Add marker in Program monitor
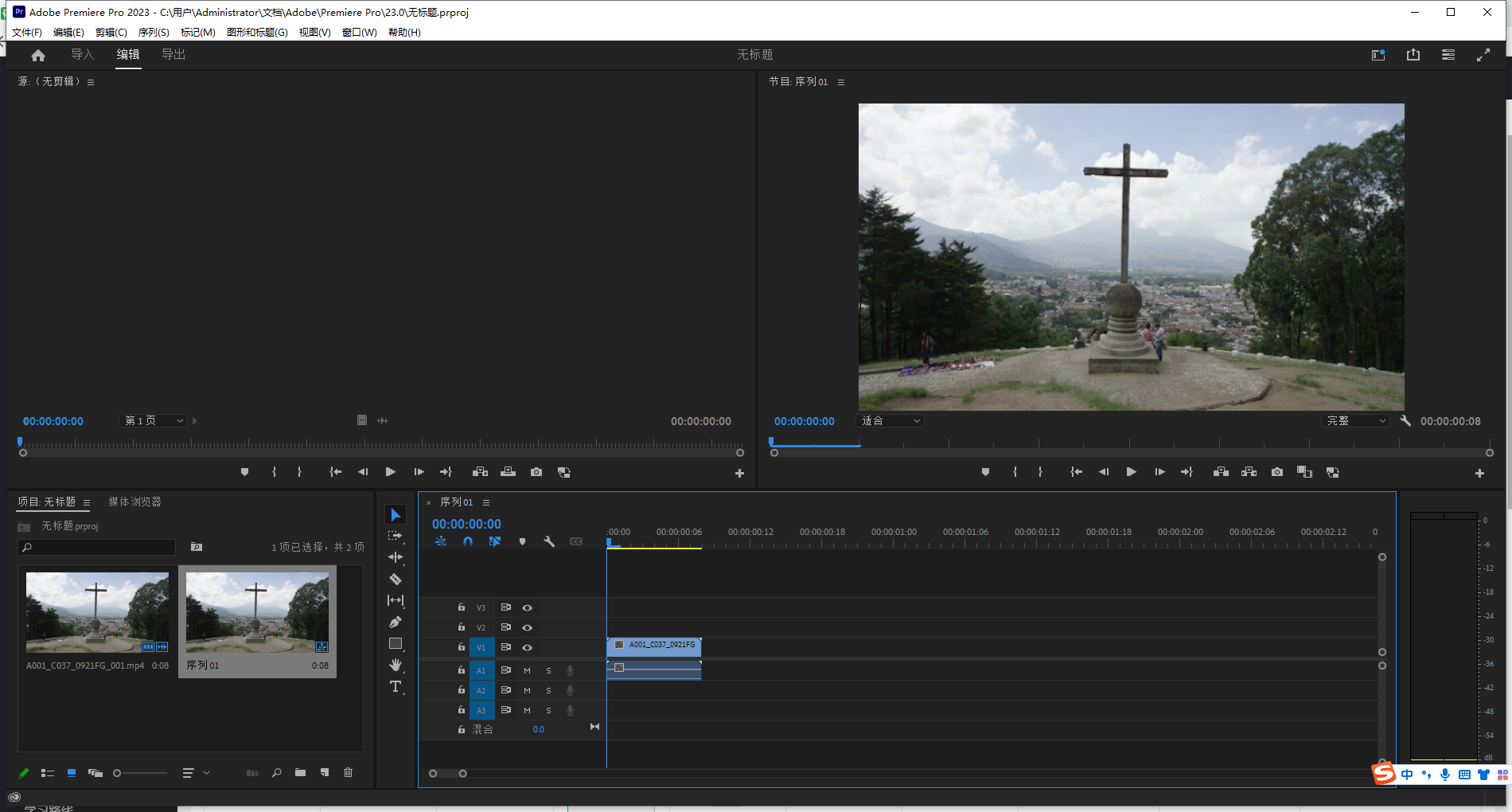Screen dimensions: 1512x812 coord(985,472)
